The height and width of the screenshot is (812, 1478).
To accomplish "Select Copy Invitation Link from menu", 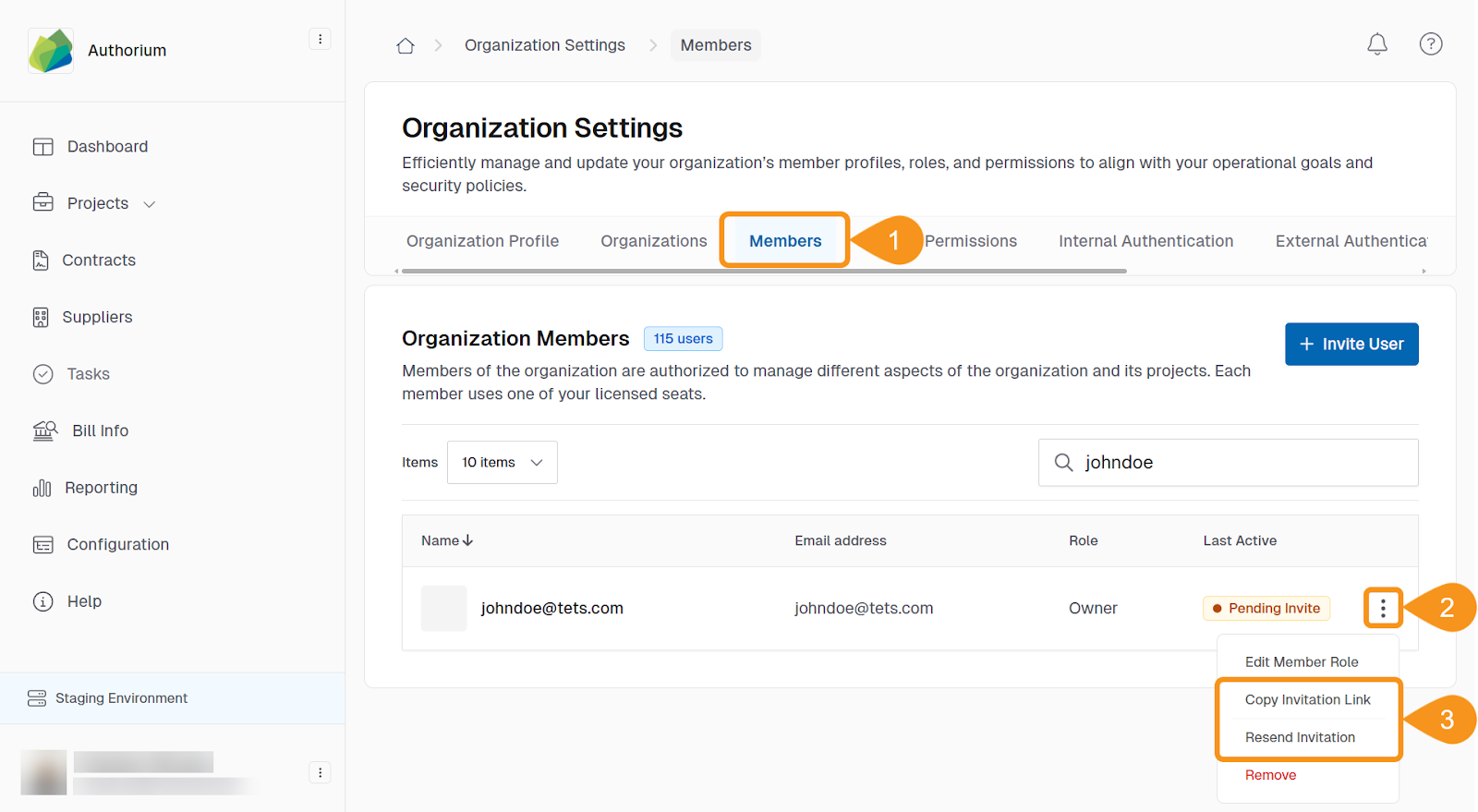I will [1307, 699].
